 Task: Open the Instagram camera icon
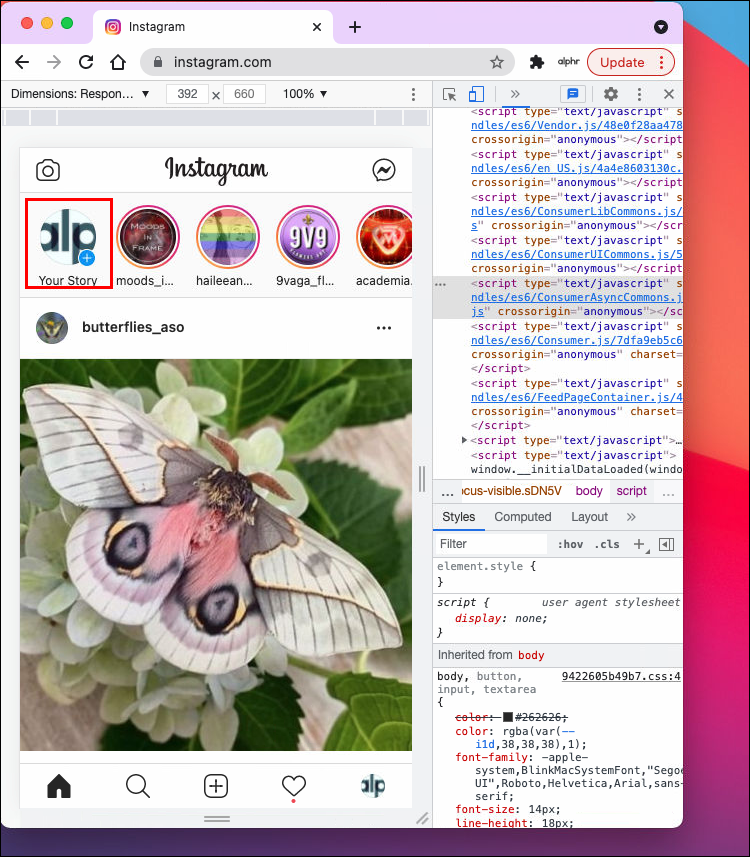pyautogui.click(x=48, y=171)
